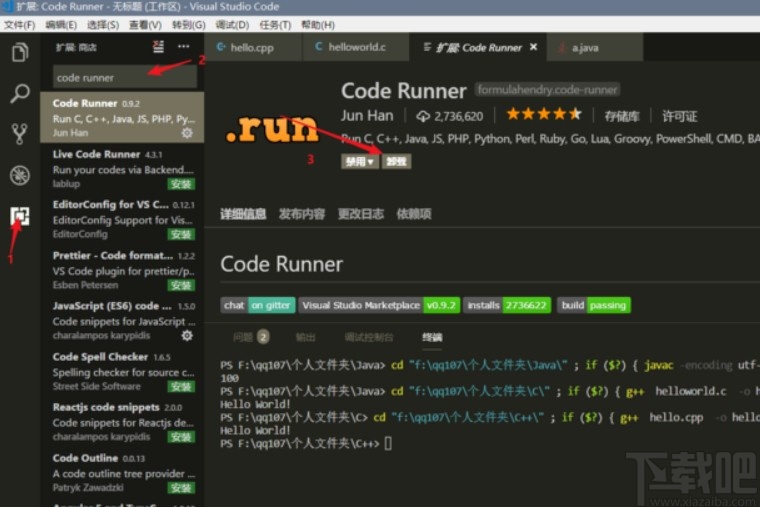Close the 扩展: Code Runner tab
This screenshot has width=760, height=507.
(533, 47)
